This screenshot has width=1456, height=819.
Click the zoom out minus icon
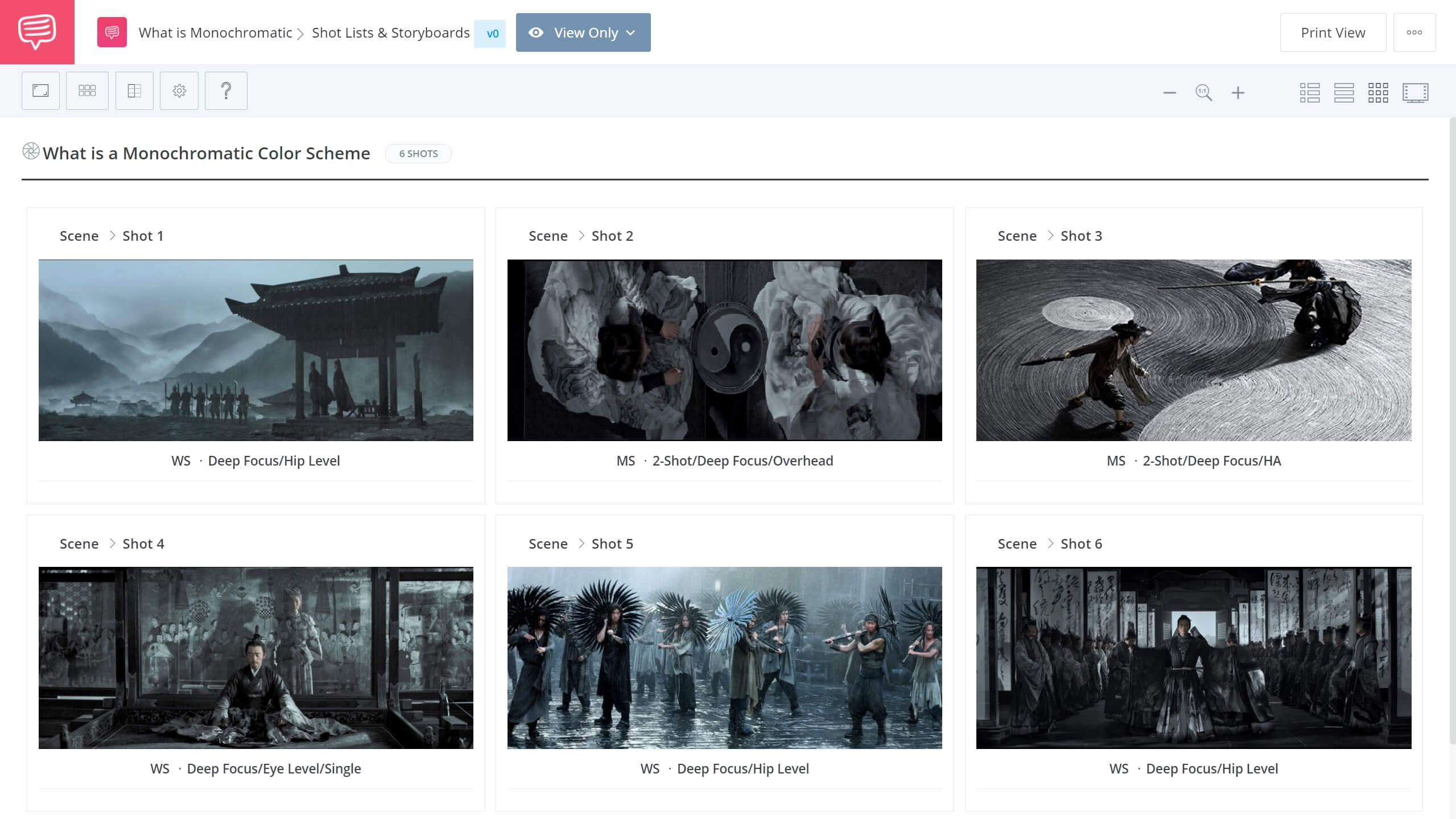1169,93
